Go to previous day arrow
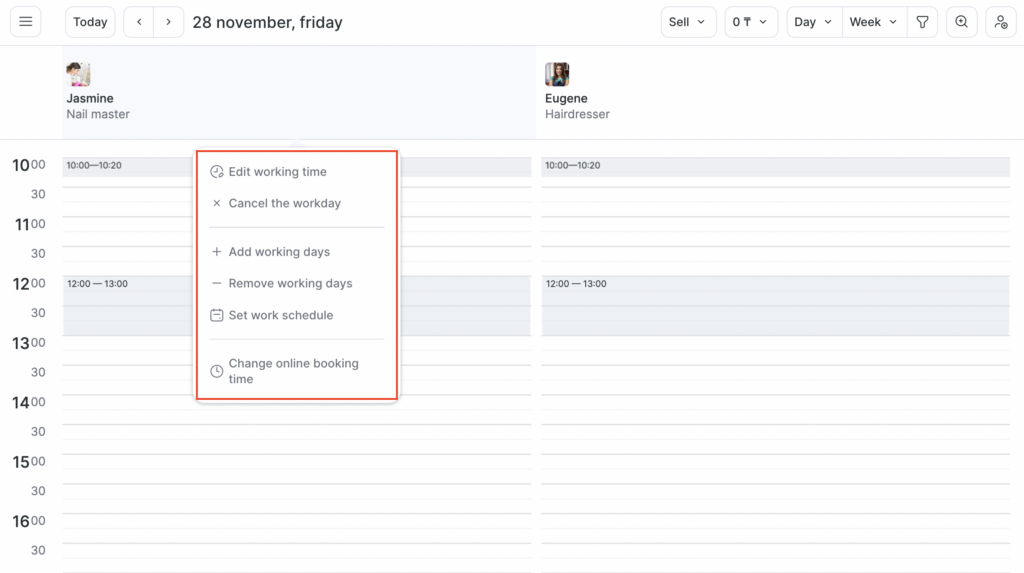This screenshot has width=1024, height=573. (139, 22)
